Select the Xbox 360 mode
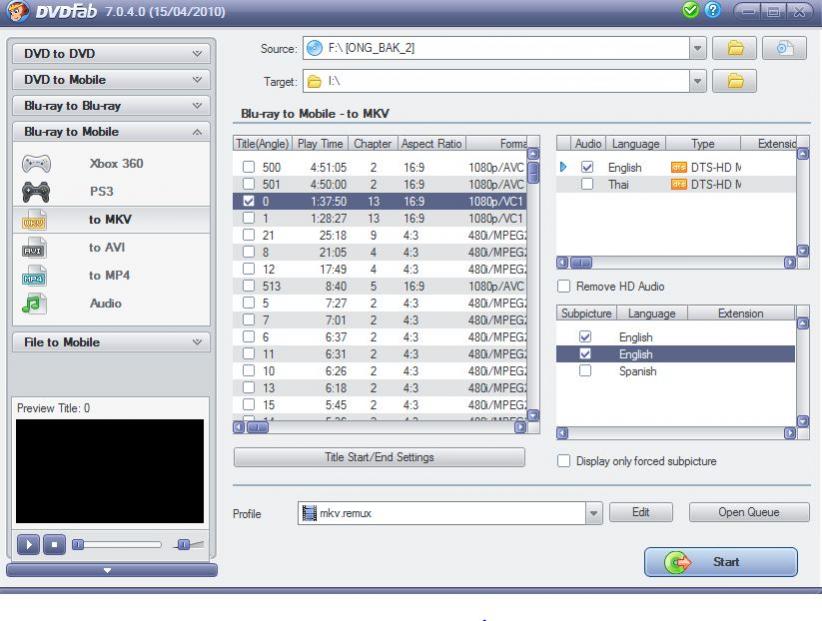The image size is (822, 621). click(112, 164)
